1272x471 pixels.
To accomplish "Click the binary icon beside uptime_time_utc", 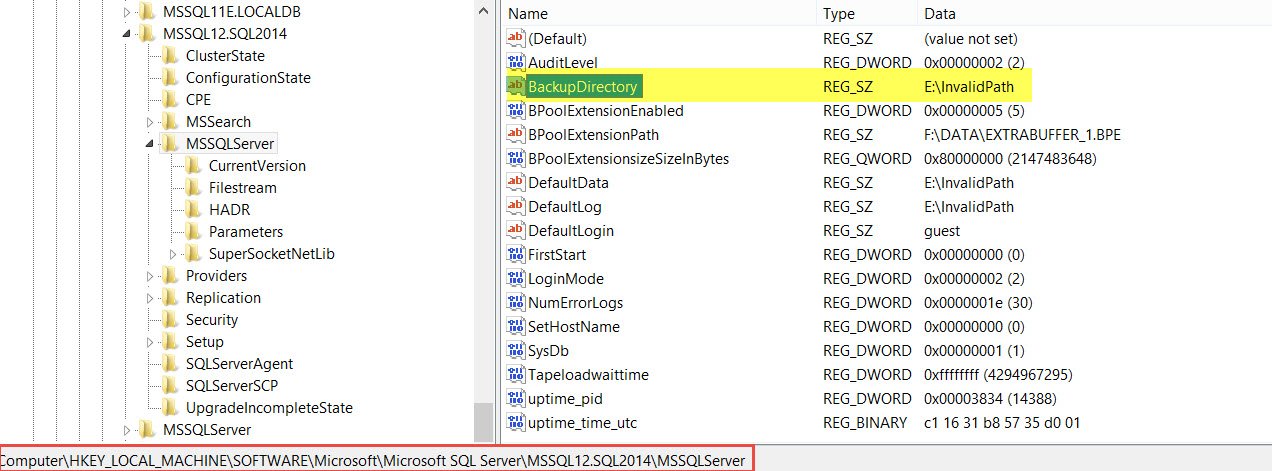I will tap(516, 422).
